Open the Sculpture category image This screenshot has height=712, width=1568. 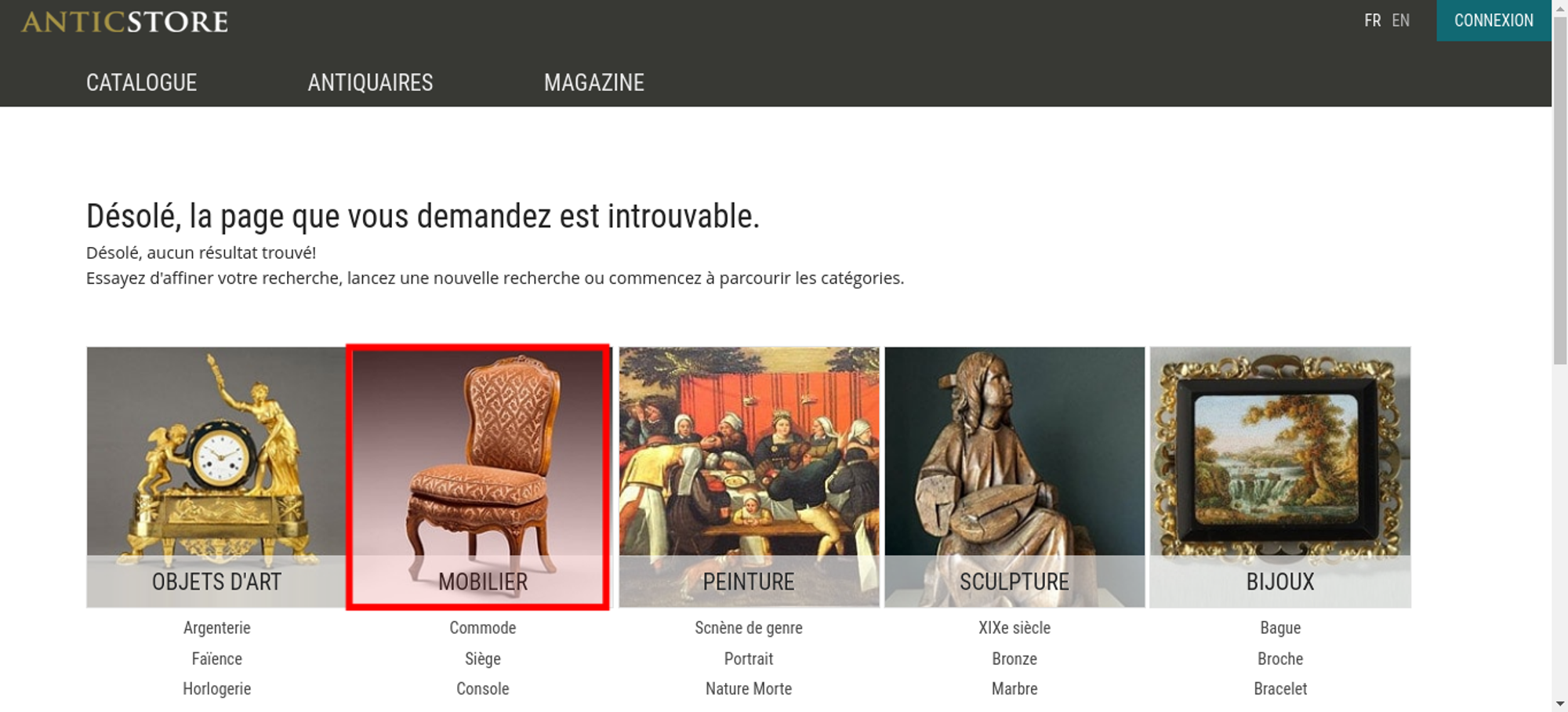(x=1014, y=477)
